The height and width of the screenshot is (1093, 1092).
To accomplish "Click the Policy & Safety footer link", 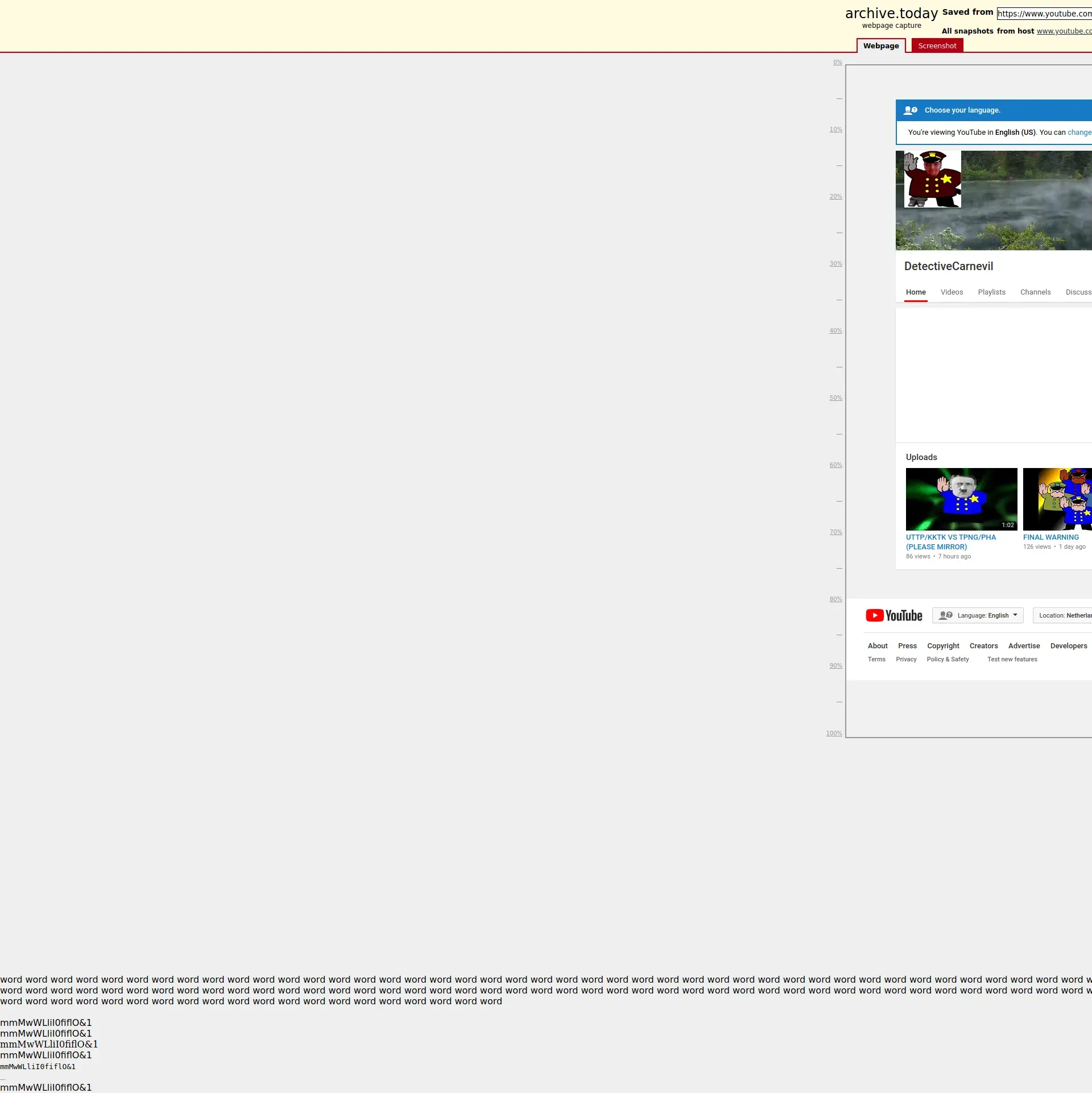I will [x=948, y=660].
